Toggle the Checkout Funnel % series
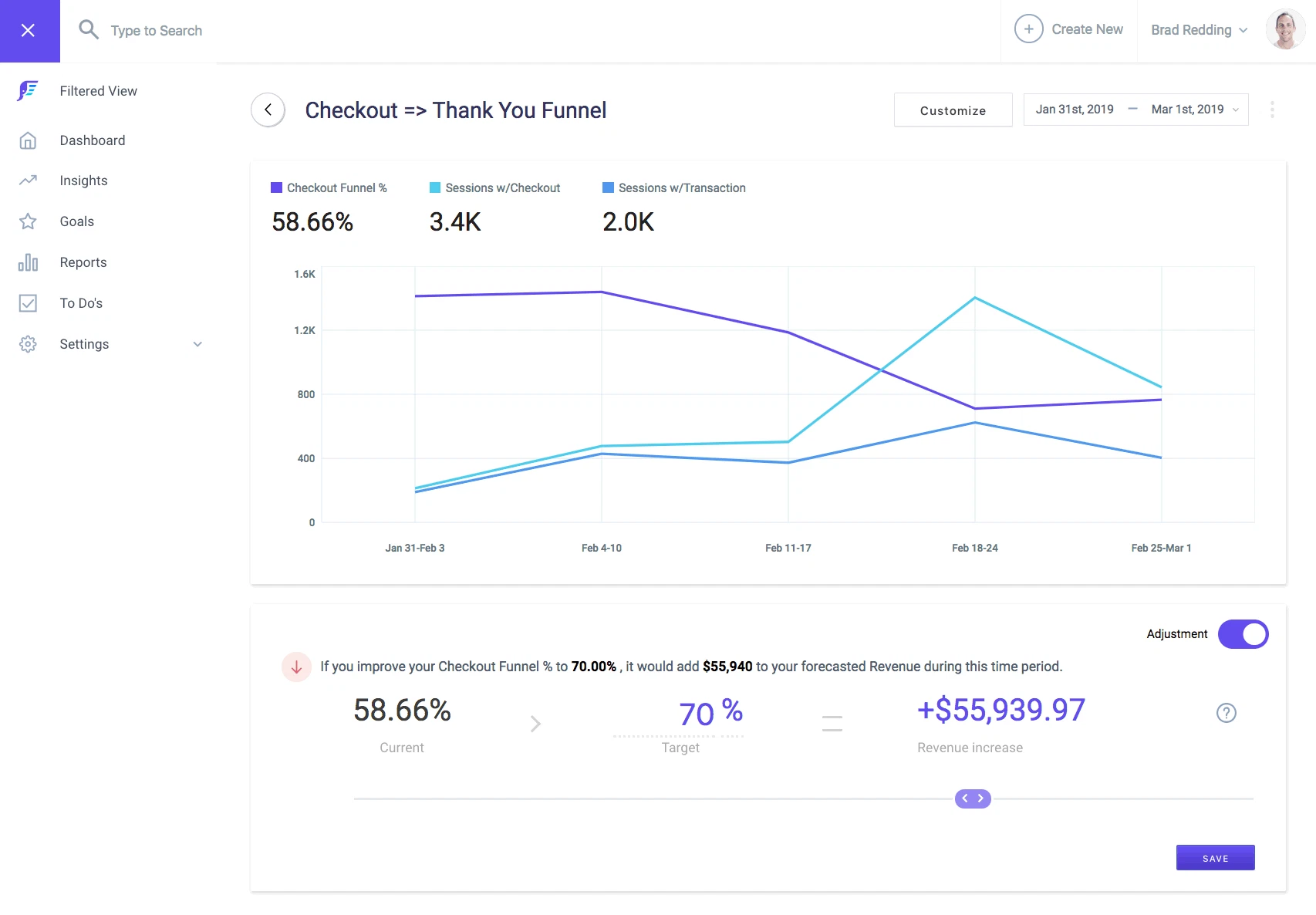The height and width of the screenshot is (915, 1316). pyautogui.click(x=329, y=187)
